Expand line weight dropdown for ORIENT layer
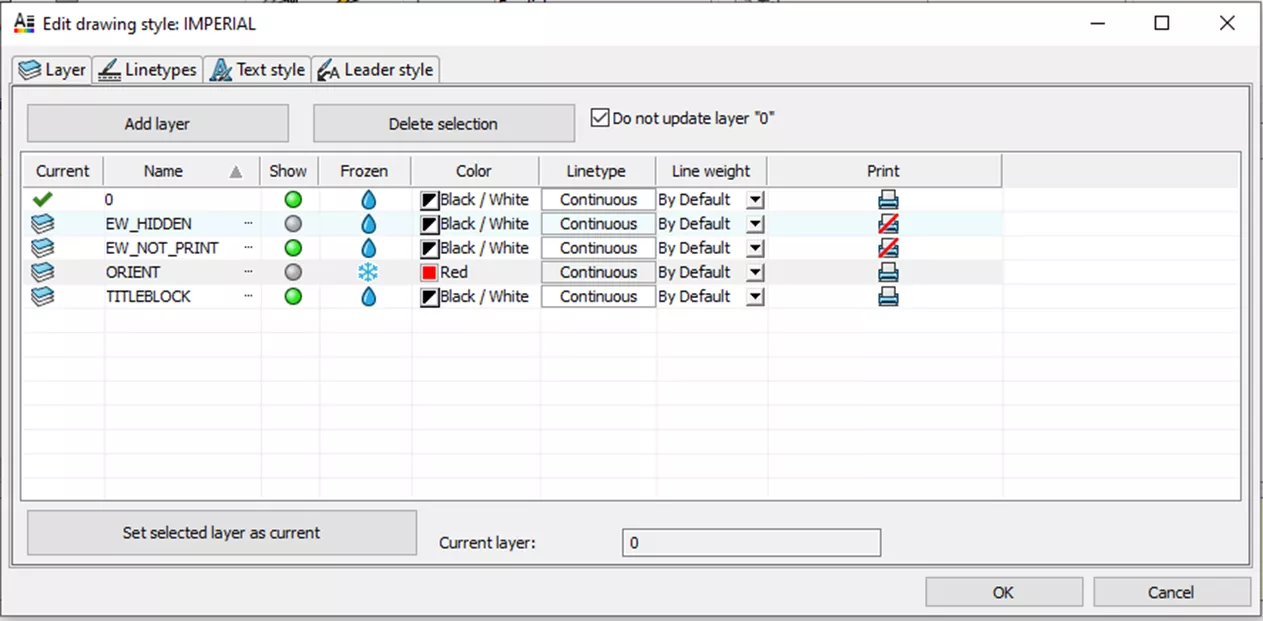 (x=755, y=272)
